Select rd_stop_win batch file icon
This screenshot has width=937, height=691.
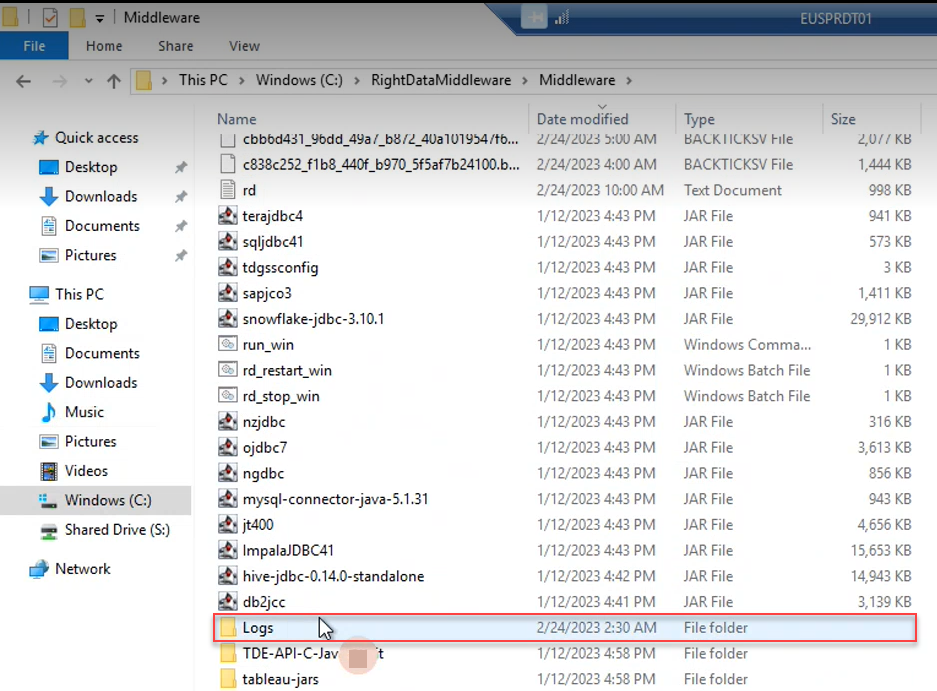click(x=228, y=396)
